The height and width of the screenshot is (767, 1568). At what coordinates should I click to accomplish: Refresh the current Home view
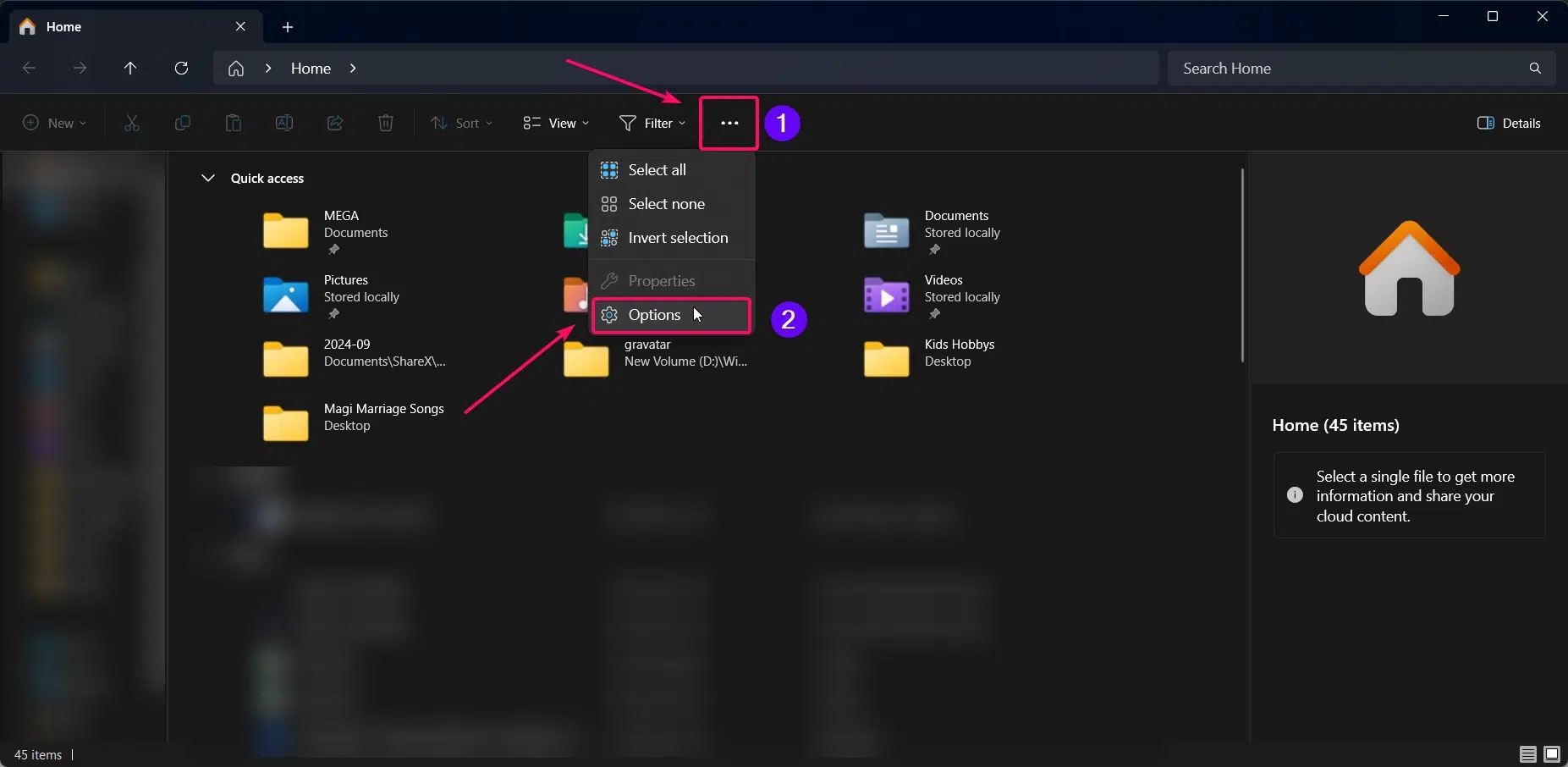point(181,68)
